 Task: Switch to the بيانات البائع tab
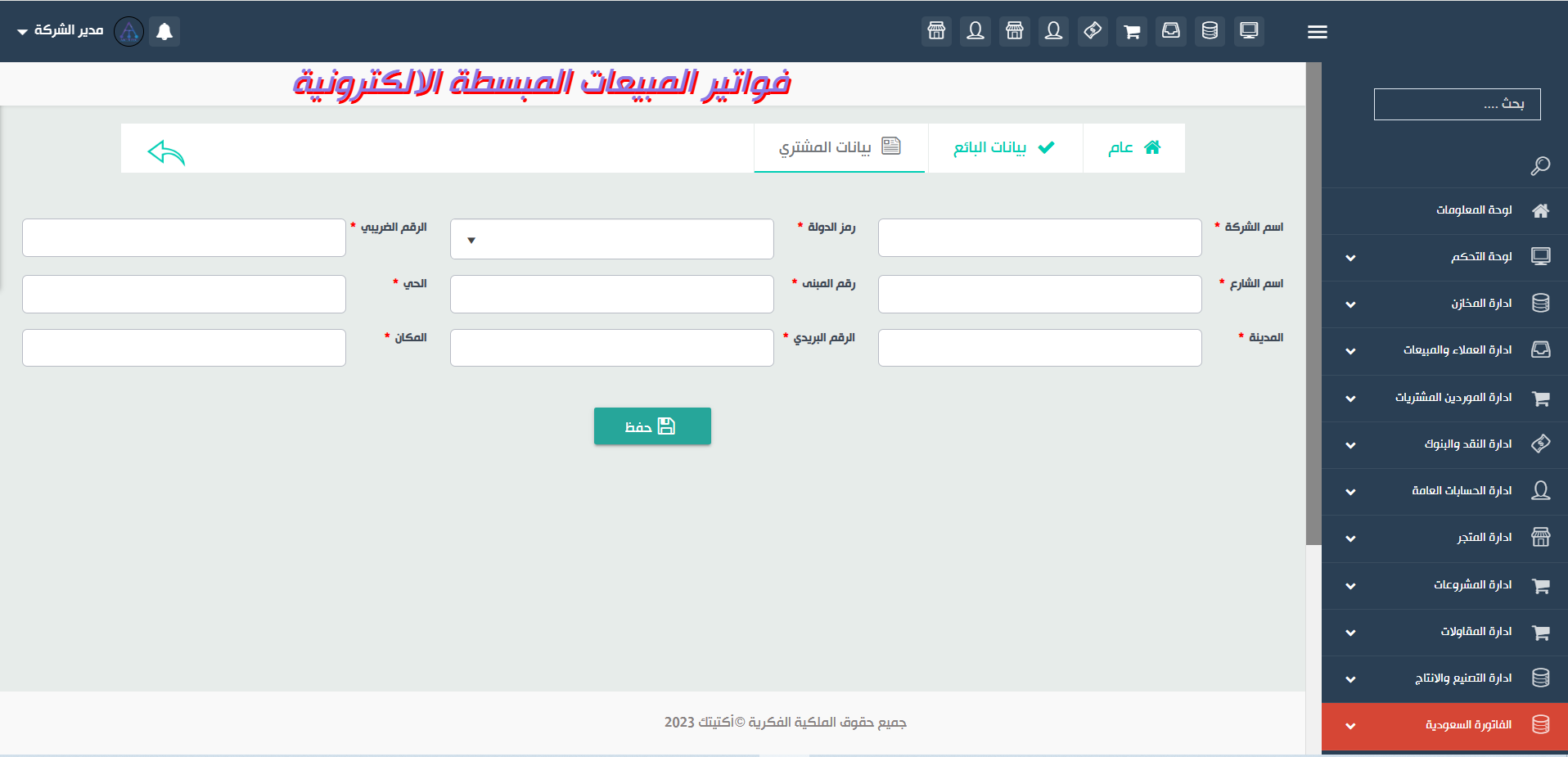click(1005, 147)
